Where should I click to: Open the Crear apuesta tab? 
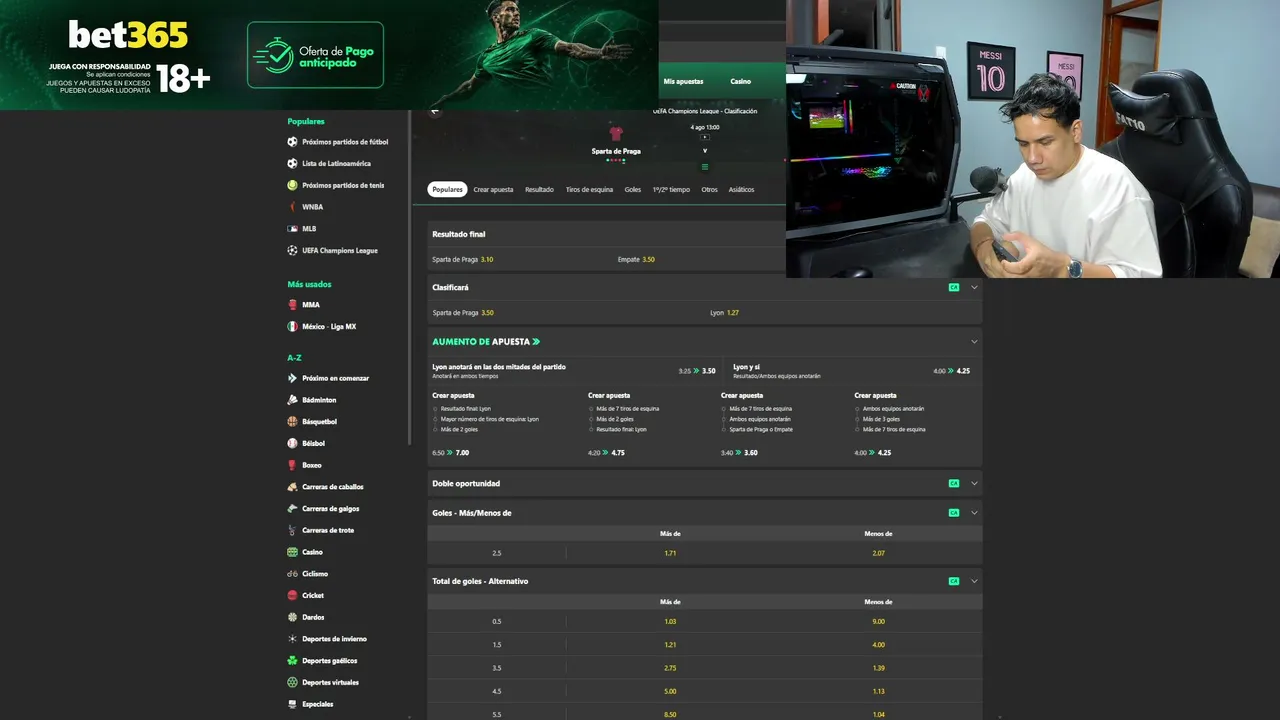point(493,189)
